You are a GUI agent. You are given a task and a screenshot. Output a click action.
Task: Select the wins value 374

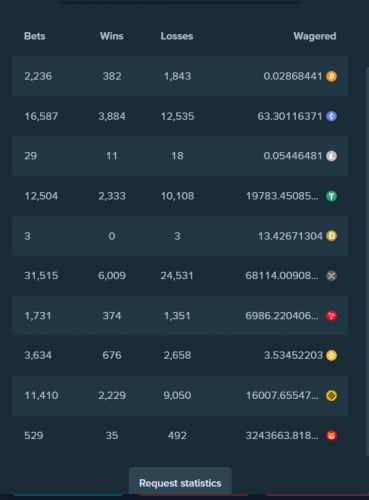pos(112,316)
